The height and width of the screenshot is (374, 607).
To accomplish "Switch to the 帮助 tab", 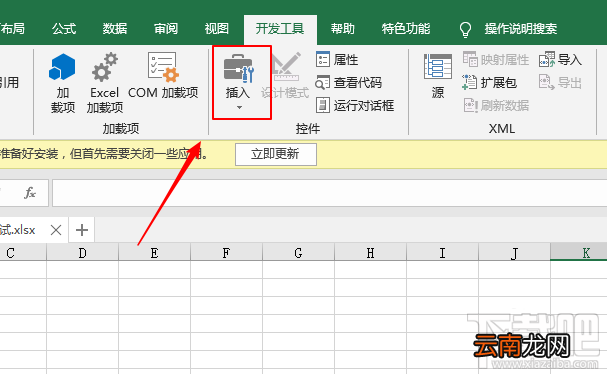I will click(x=343, y=29).
